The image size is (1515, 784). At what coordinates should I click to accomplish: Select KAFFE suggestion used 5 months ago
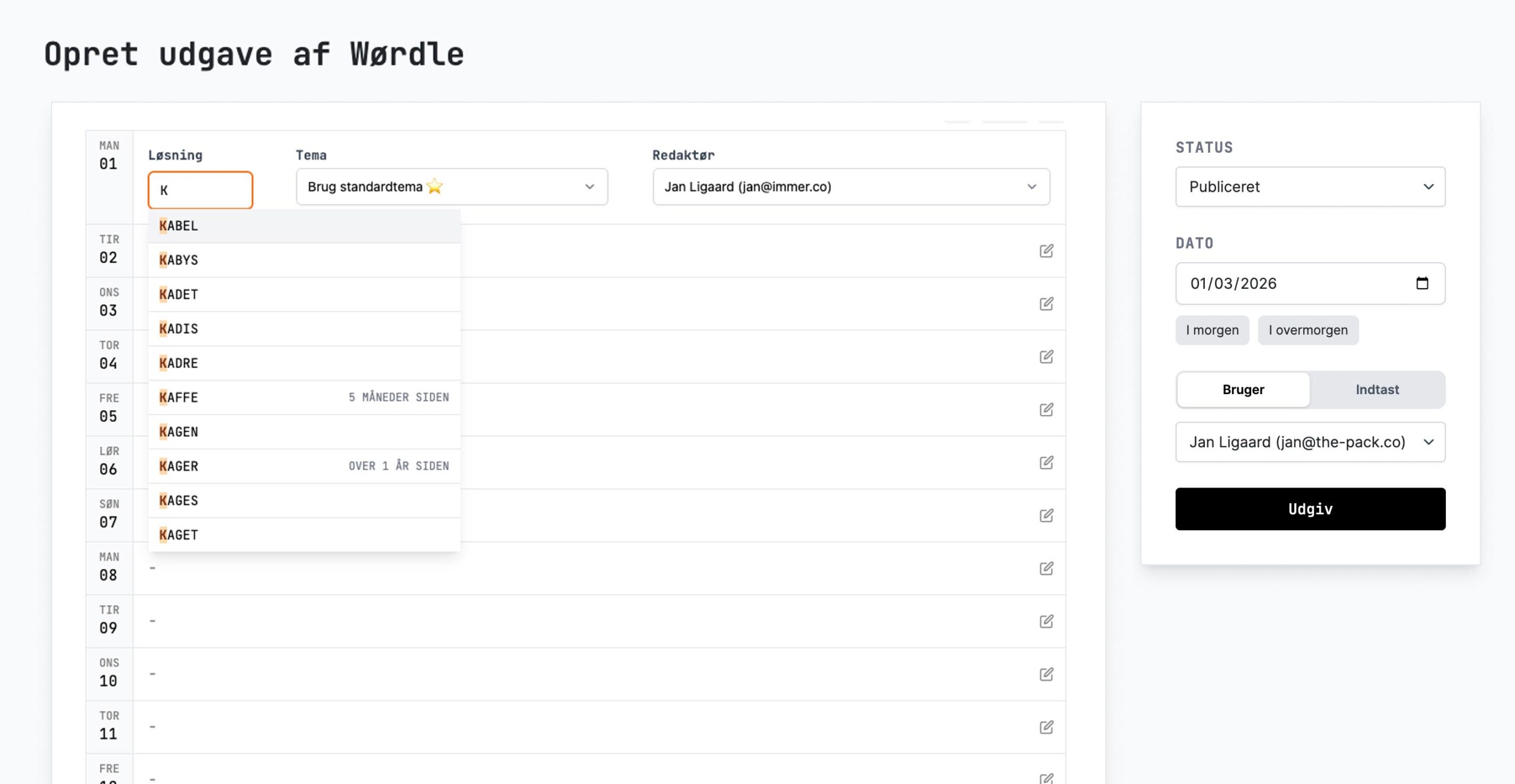point(304,398)
